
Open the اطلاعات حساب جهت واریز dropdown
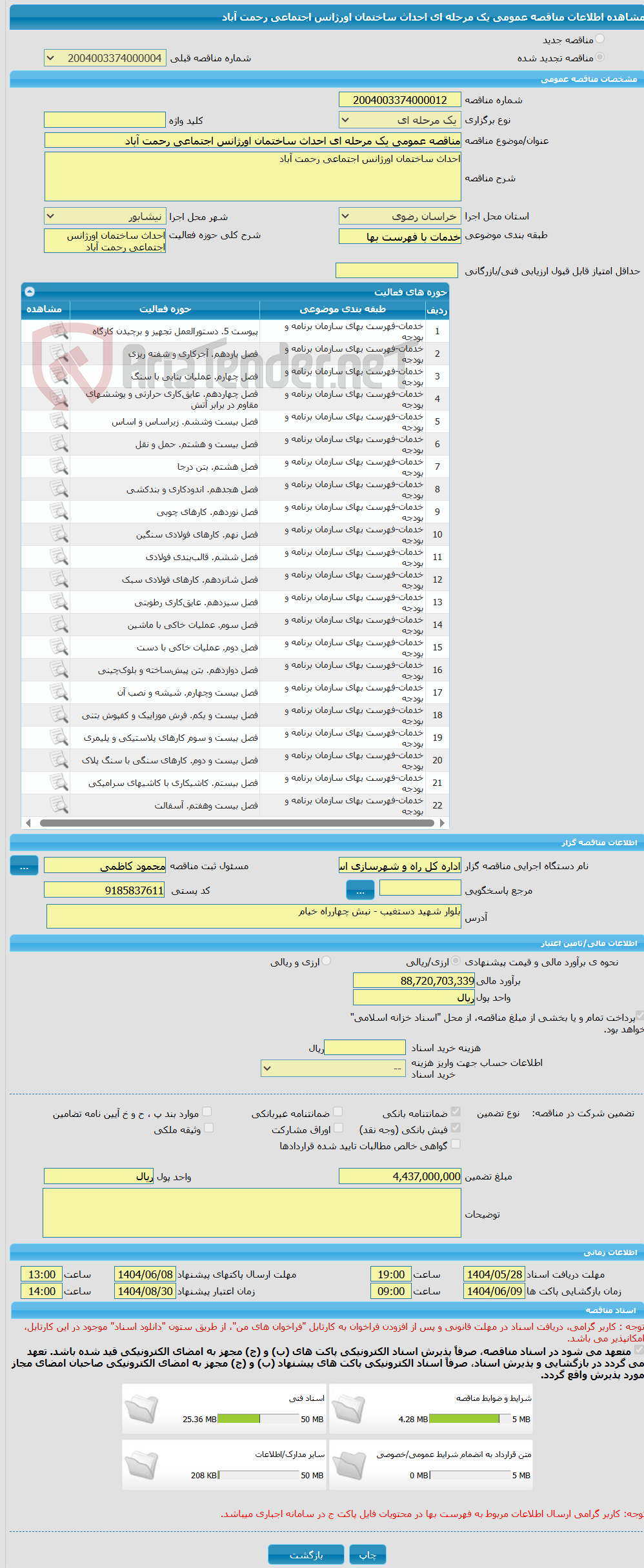[334, 1068]
